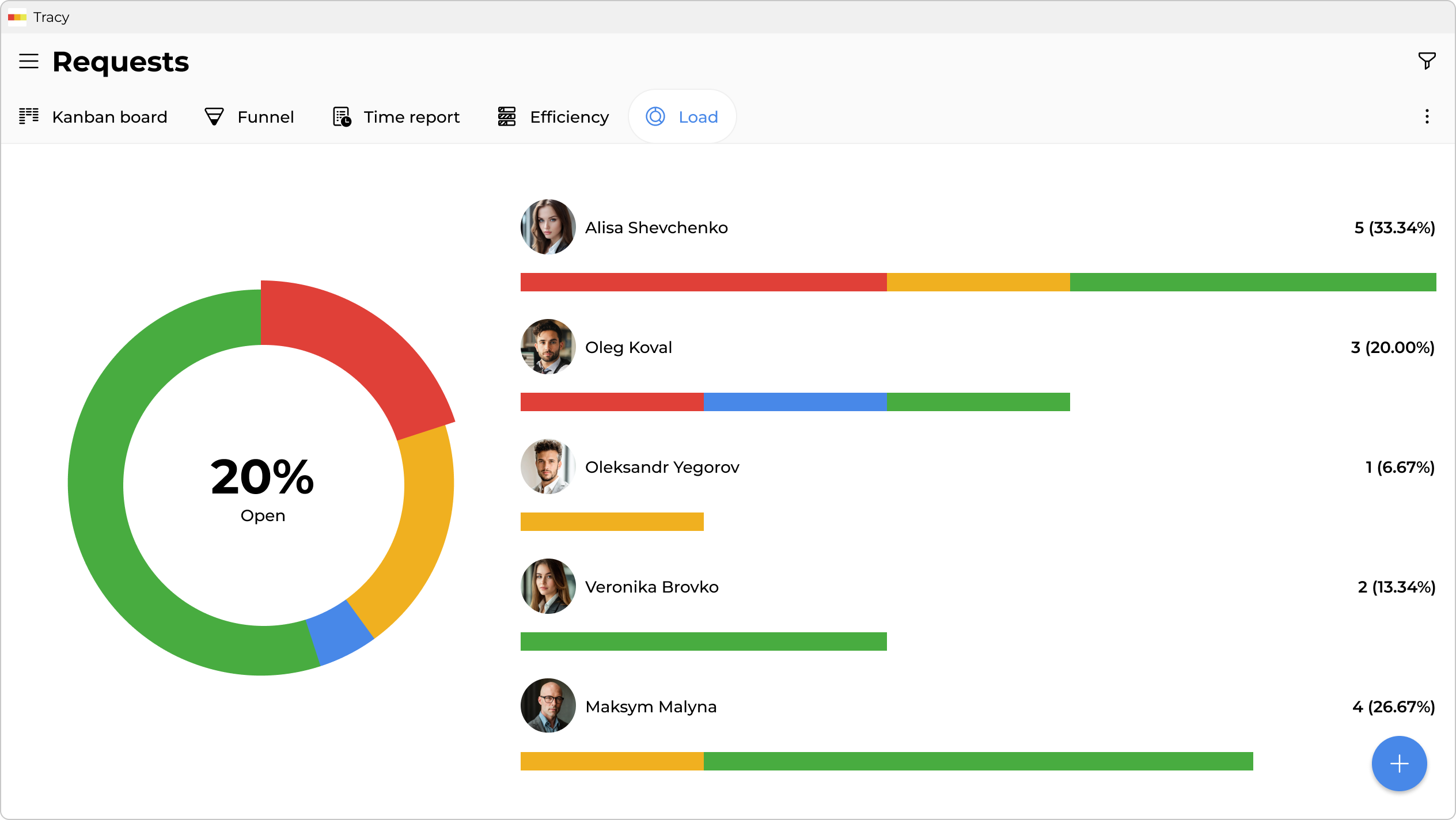Open the three-dot more options menu
Image resolution: width=1456 pixels, height=820 pixels.
click(1427, 117)
